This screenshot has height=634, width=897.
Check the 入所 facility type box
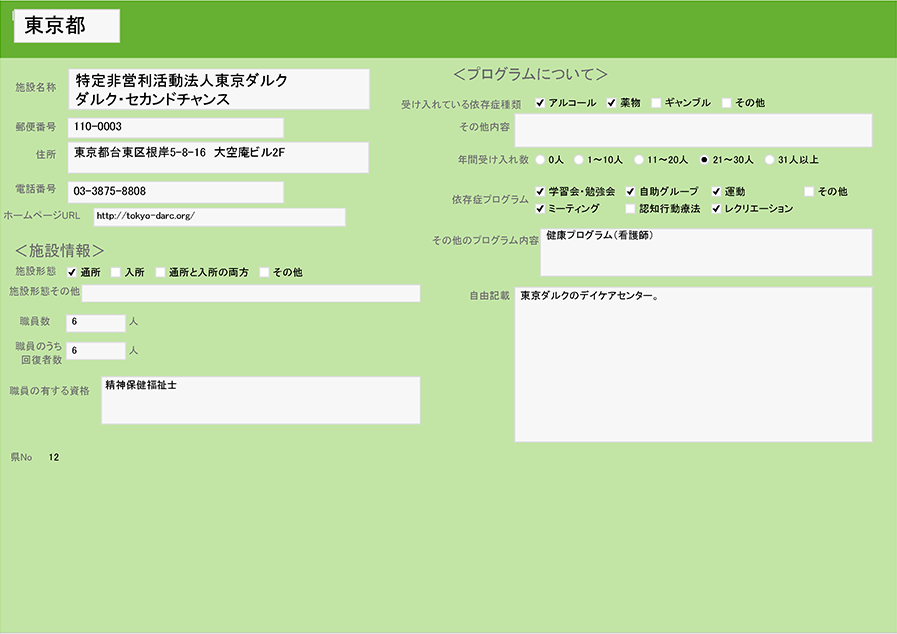tap(116, 272)
